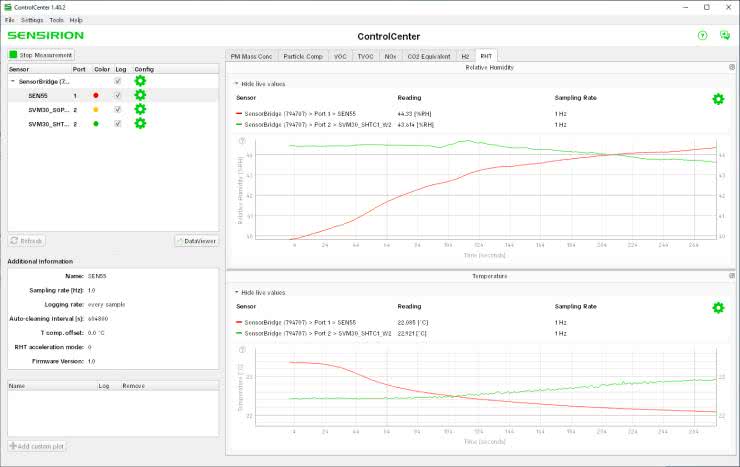Screen dimensions: 740x467
Task: Collapse the SensorBridge tree node
Action: click(x=13, y=81)
